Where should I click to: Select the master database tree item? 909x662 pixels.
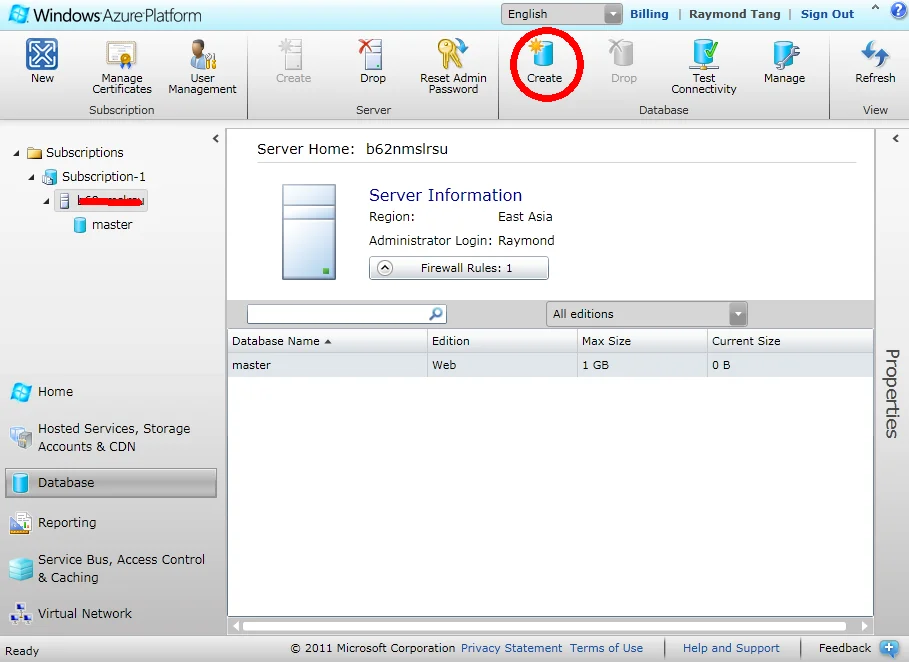pos(111,225)
